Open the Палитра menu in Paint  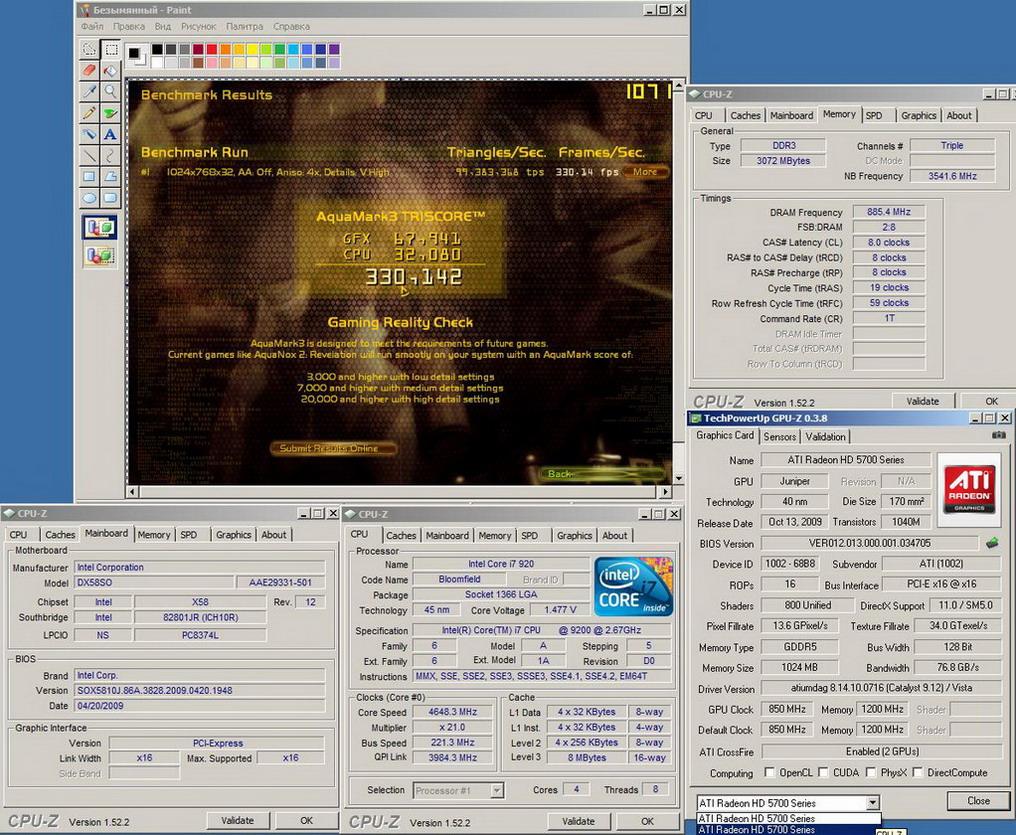click(244, 27)
